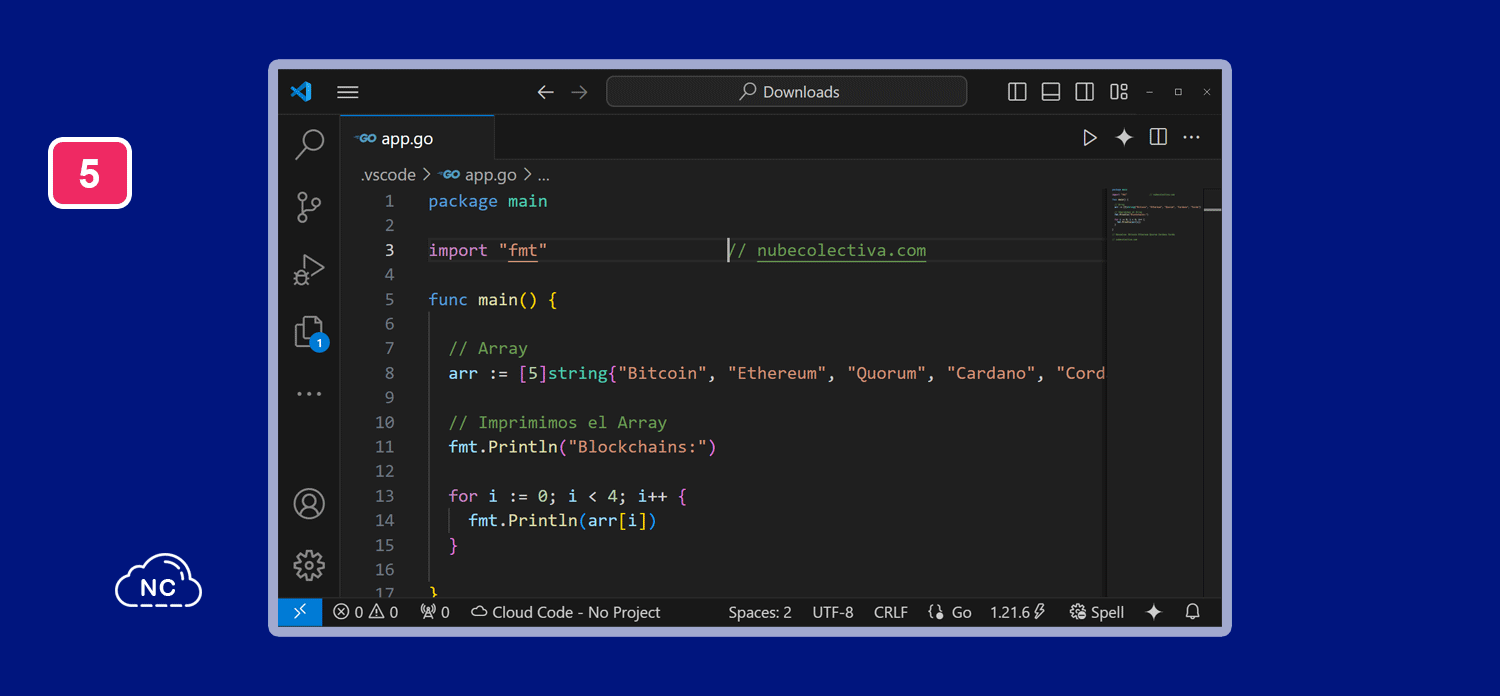
Task: Split the editor to the right
Action: click(x=1158, y=137)
